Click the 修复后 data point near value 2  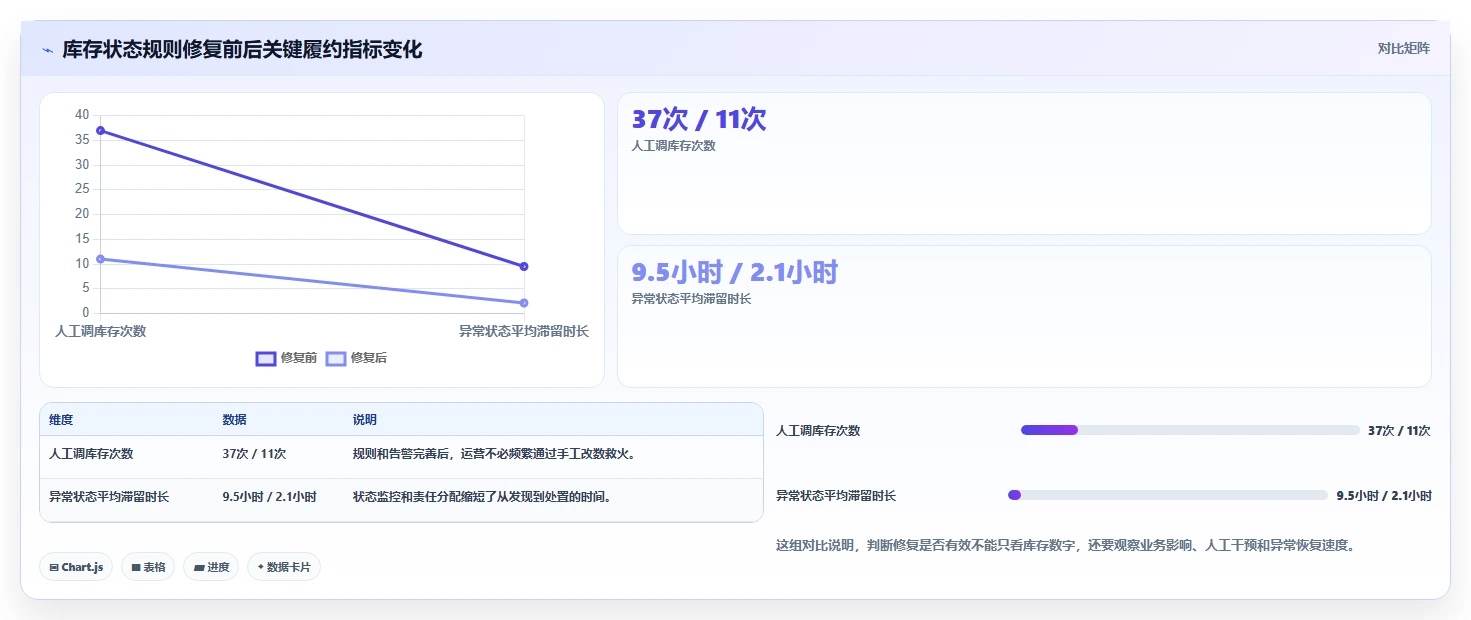click(524, 303)
